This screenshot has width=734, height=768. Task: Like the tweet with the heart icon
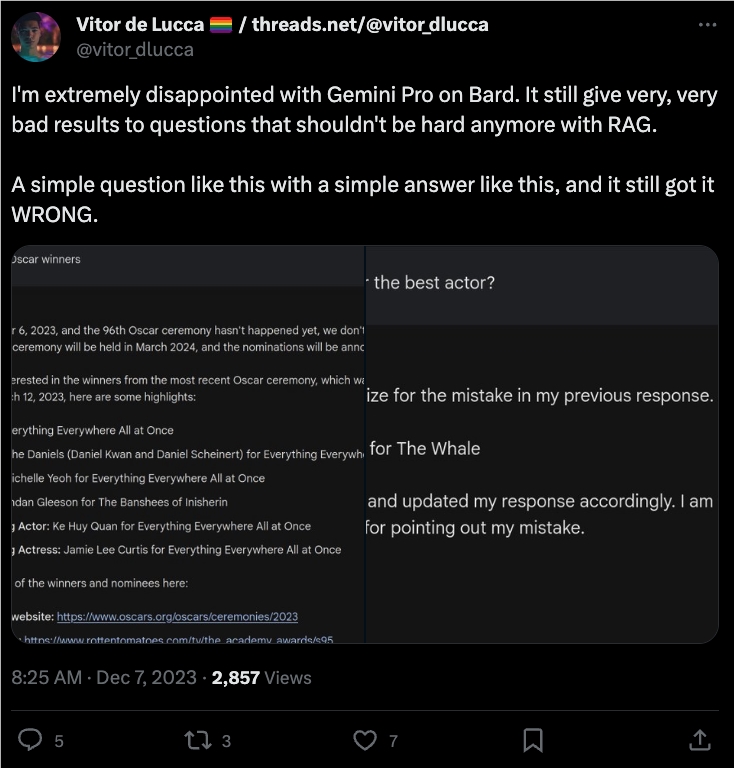pos(366,740)
